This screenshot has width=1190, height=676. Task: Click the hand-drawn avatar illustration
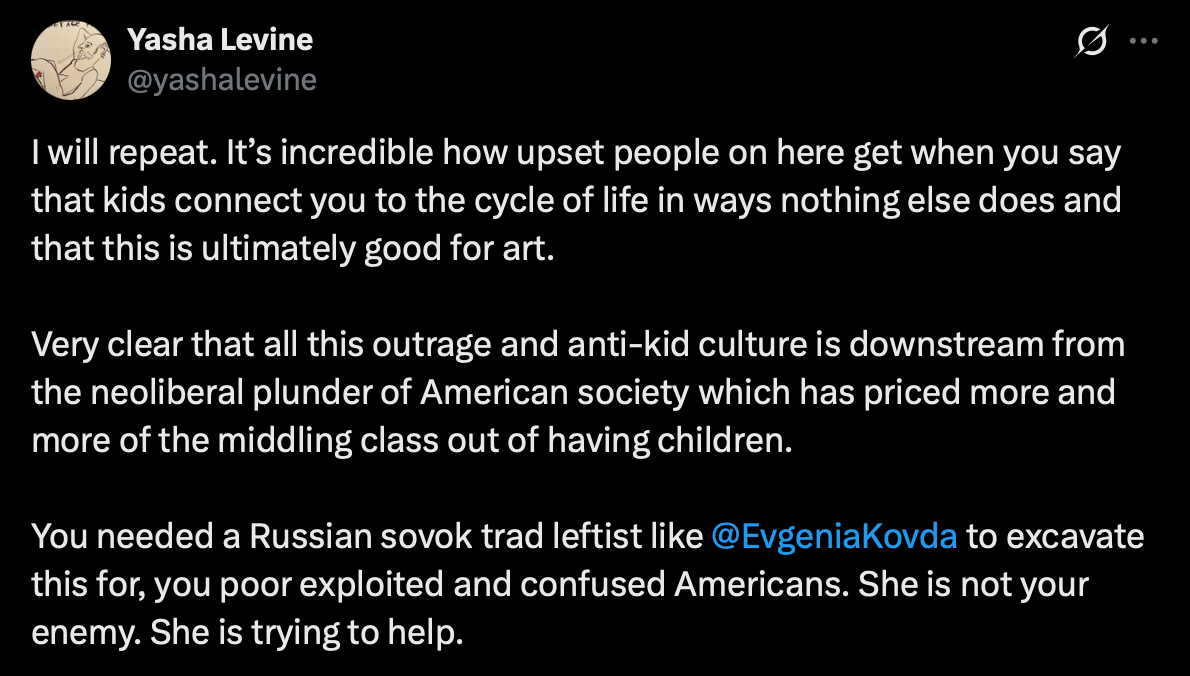click(70, 58)
